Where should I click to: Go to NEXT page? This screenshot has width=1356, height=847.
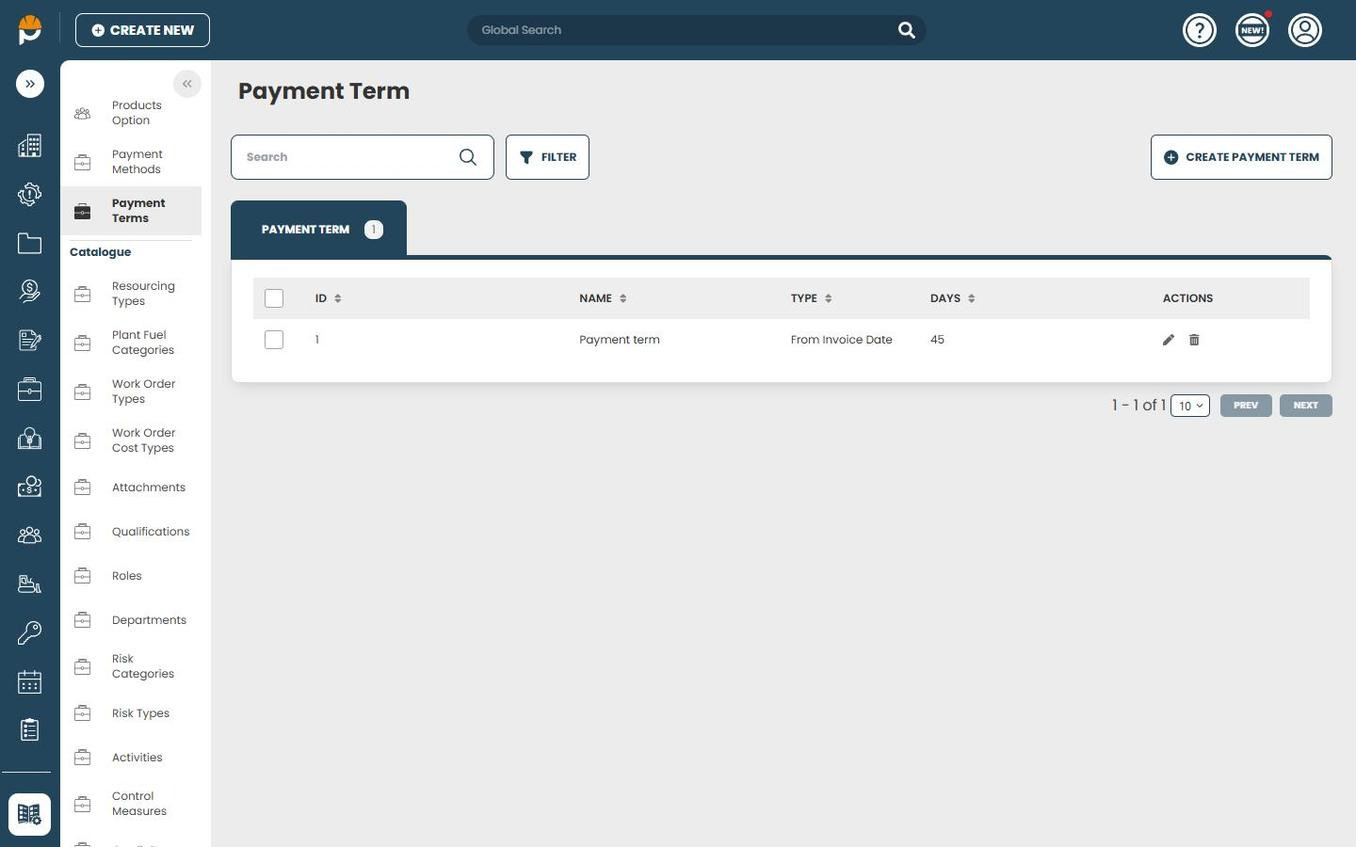(x=1306, y=406)
